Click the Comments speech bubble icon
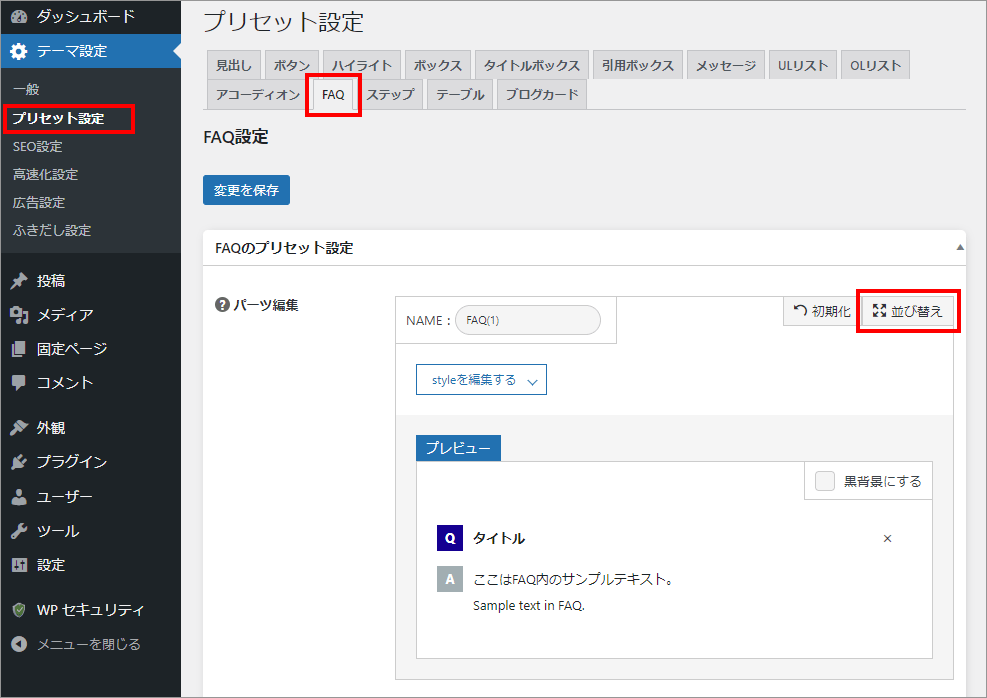The width and height of the screenshot is (987, 698). [19, 382]
